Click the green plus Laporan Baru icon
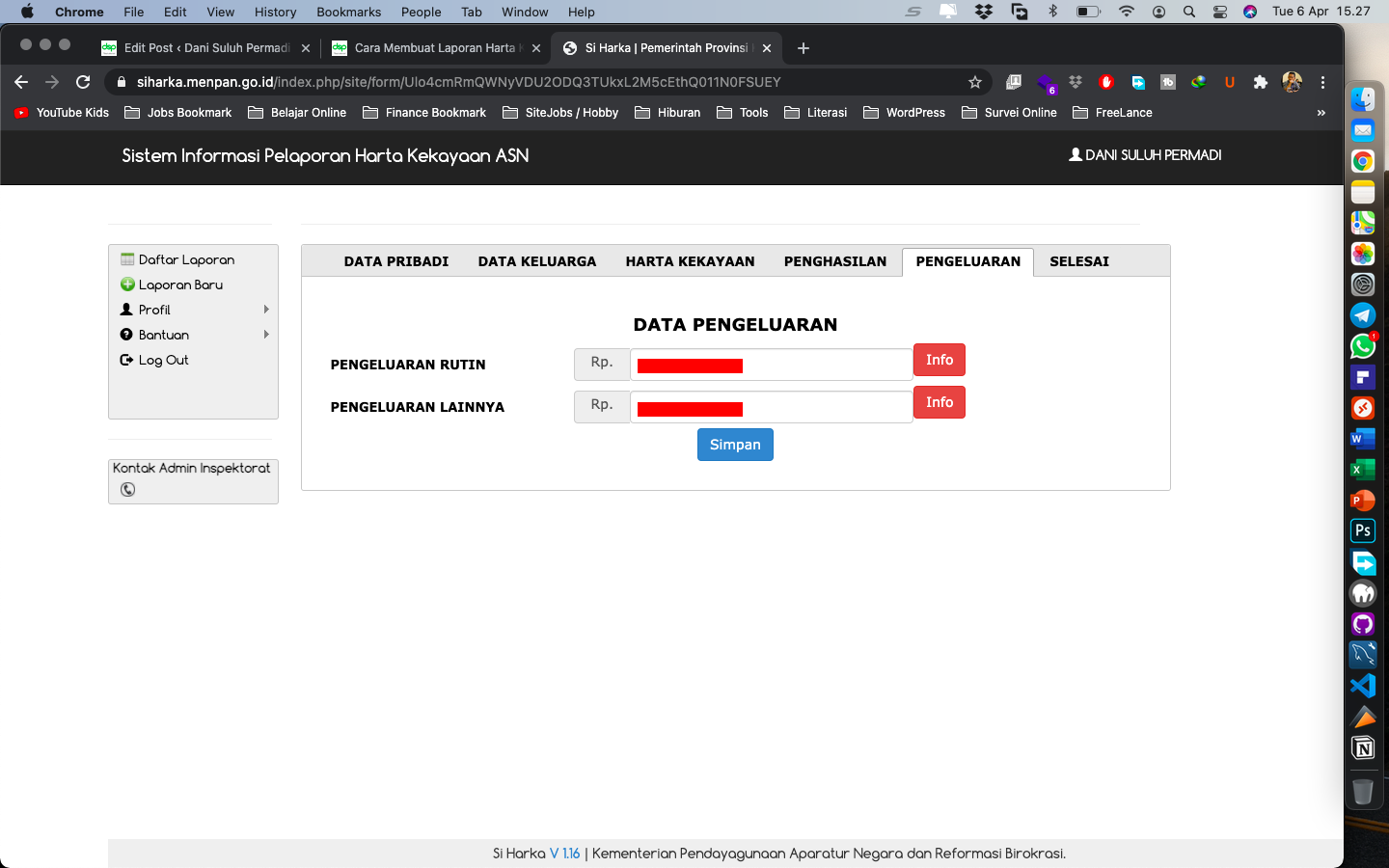Viewport: 1389px width, 868px height. [x=126, y=285]
